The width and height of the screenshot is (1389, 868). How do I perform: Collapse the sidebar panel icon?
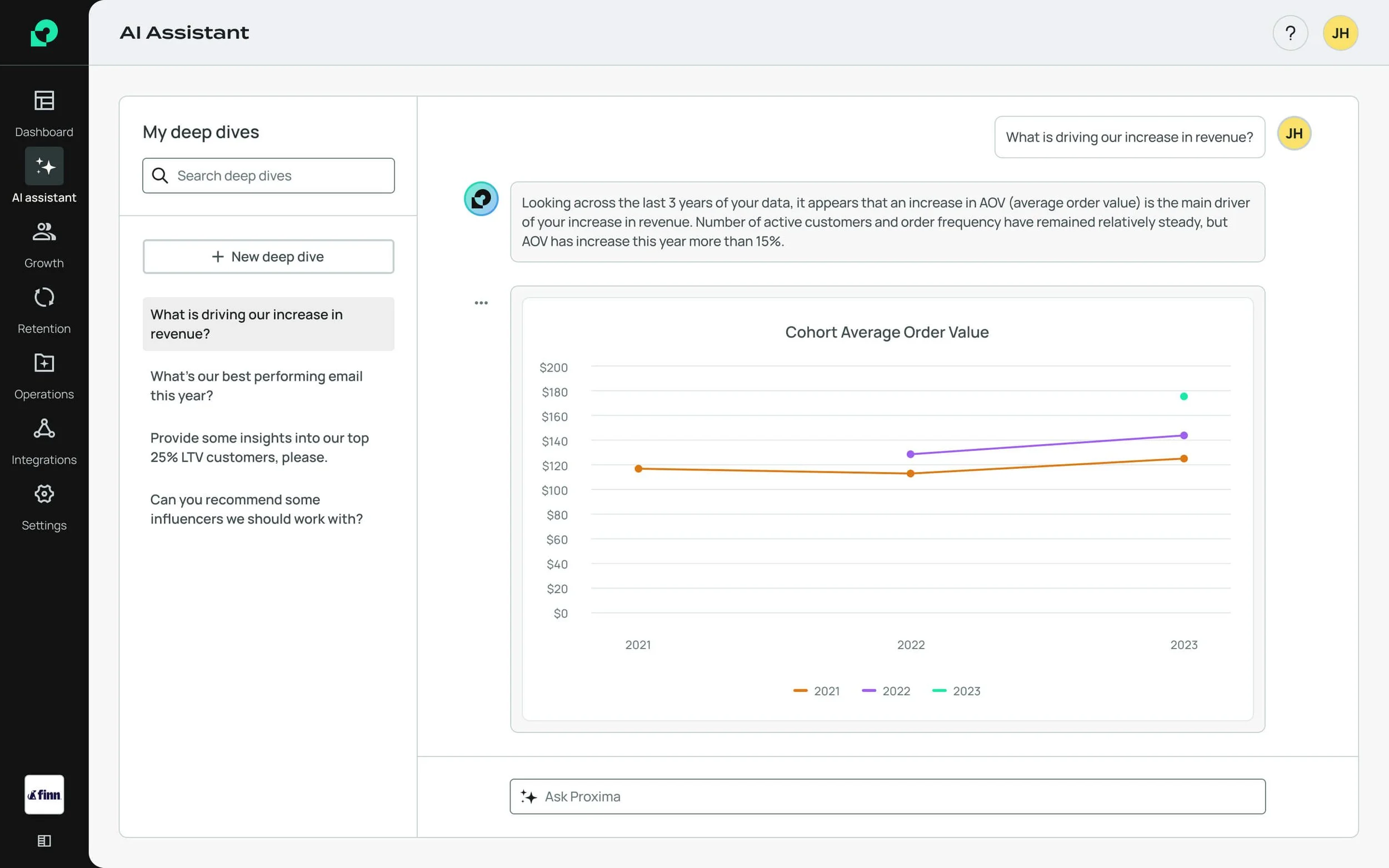[44, 840]
